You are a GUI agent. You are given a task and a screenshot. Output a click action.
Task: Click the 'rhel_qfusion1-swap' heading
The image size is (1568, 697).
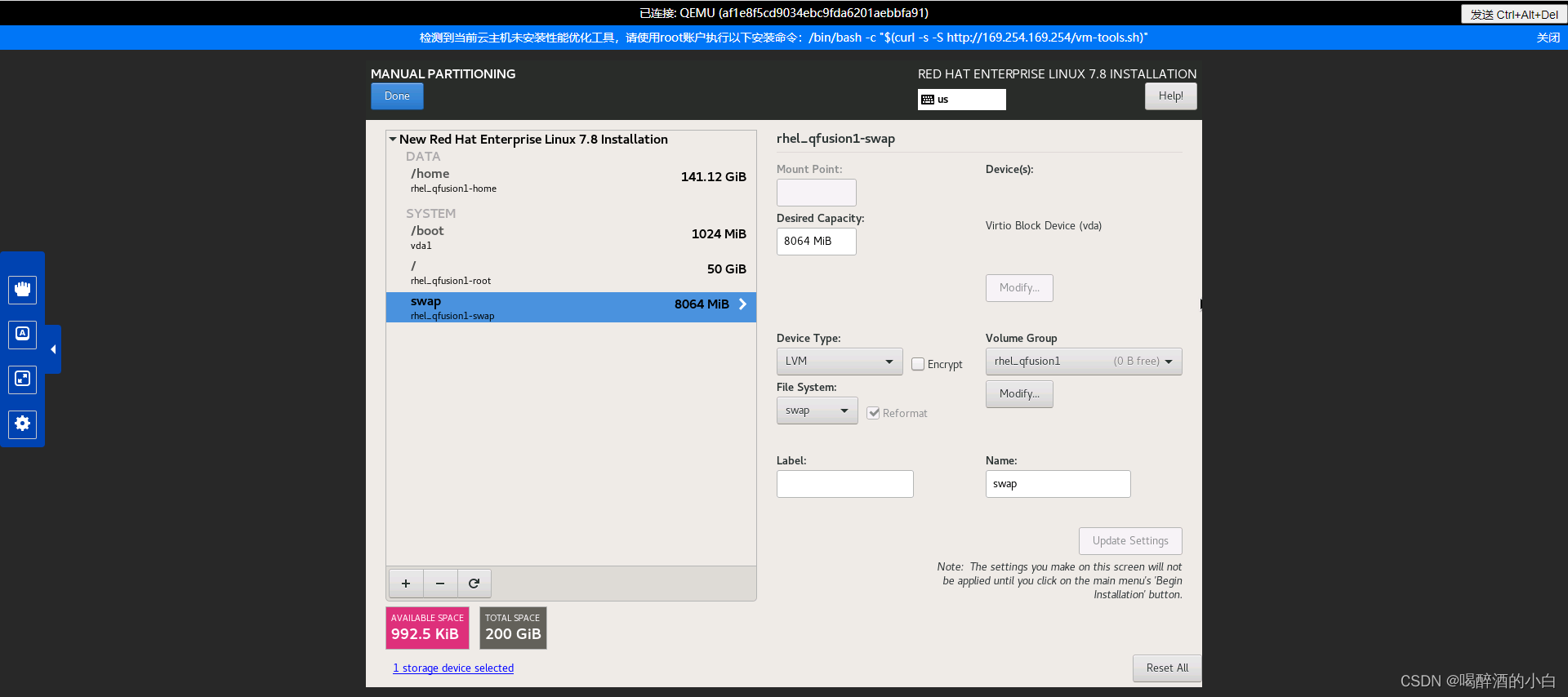[x=835, y=139]
